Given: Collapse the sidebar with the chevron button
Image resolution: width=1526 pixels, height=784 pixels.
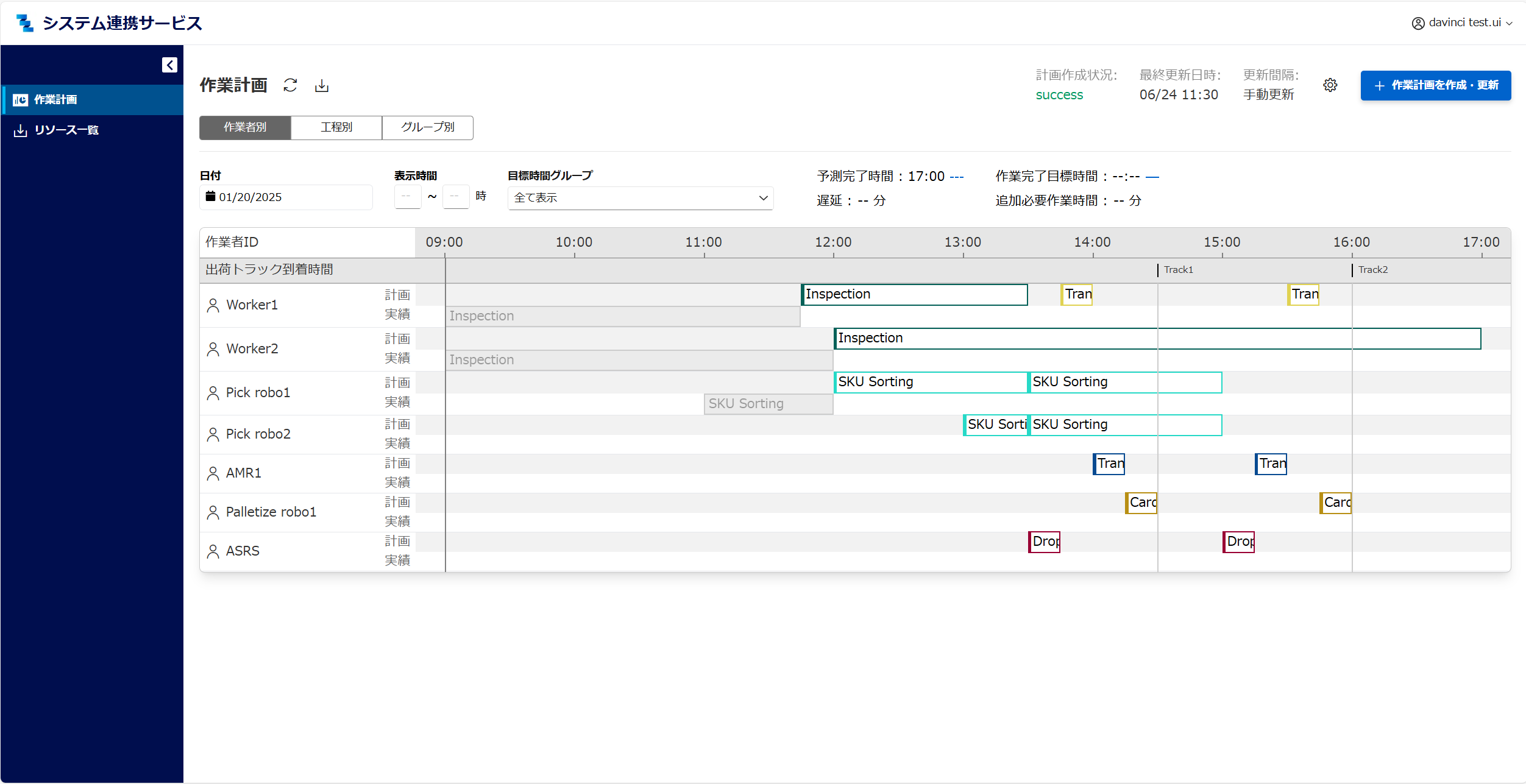Looking at the screenshot, I should pos(169,65).
